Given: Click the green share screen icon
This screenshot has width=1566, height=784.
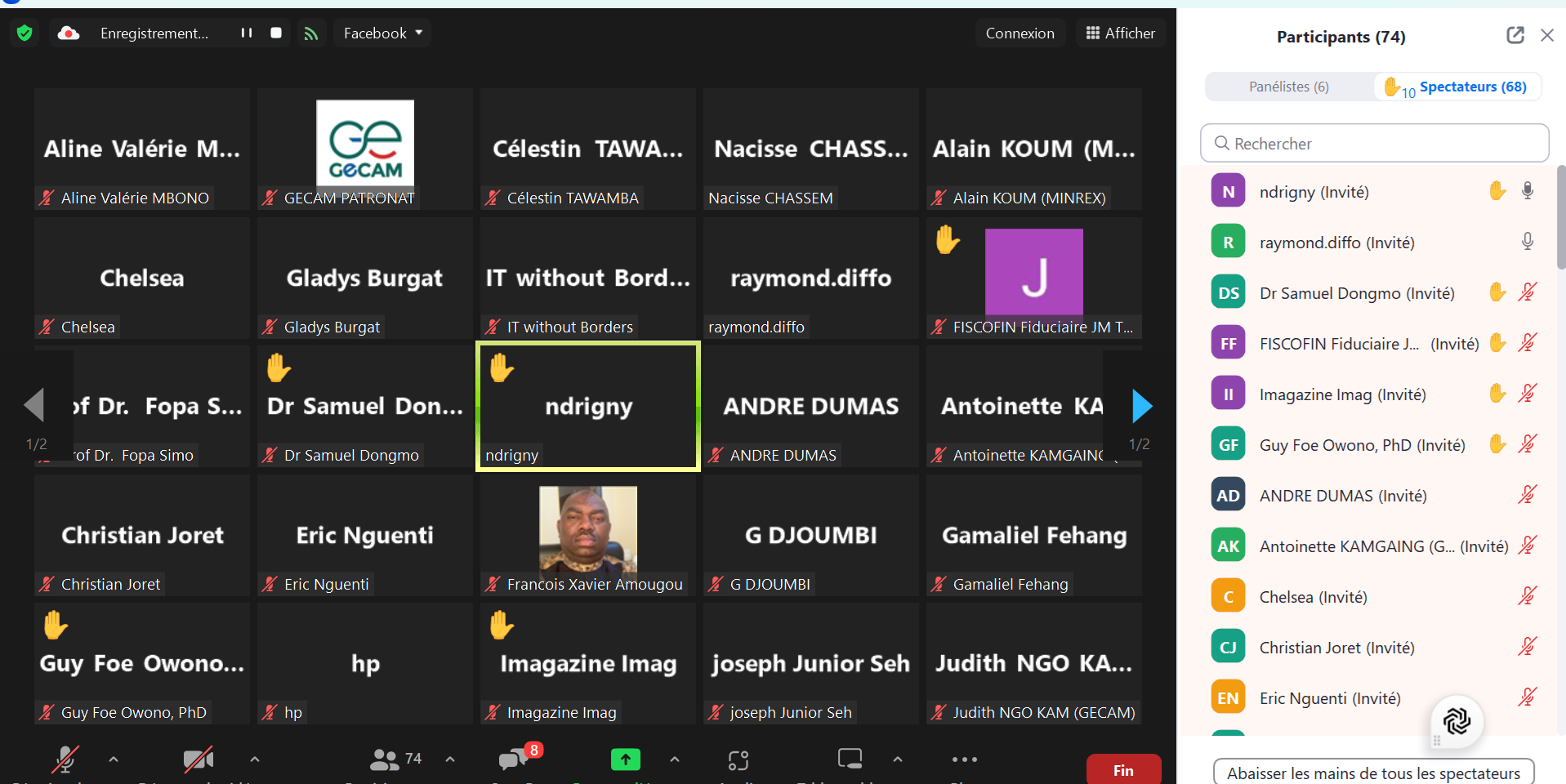Looking at the screenshot, I should pyautogui.click(x=625, y=759).
